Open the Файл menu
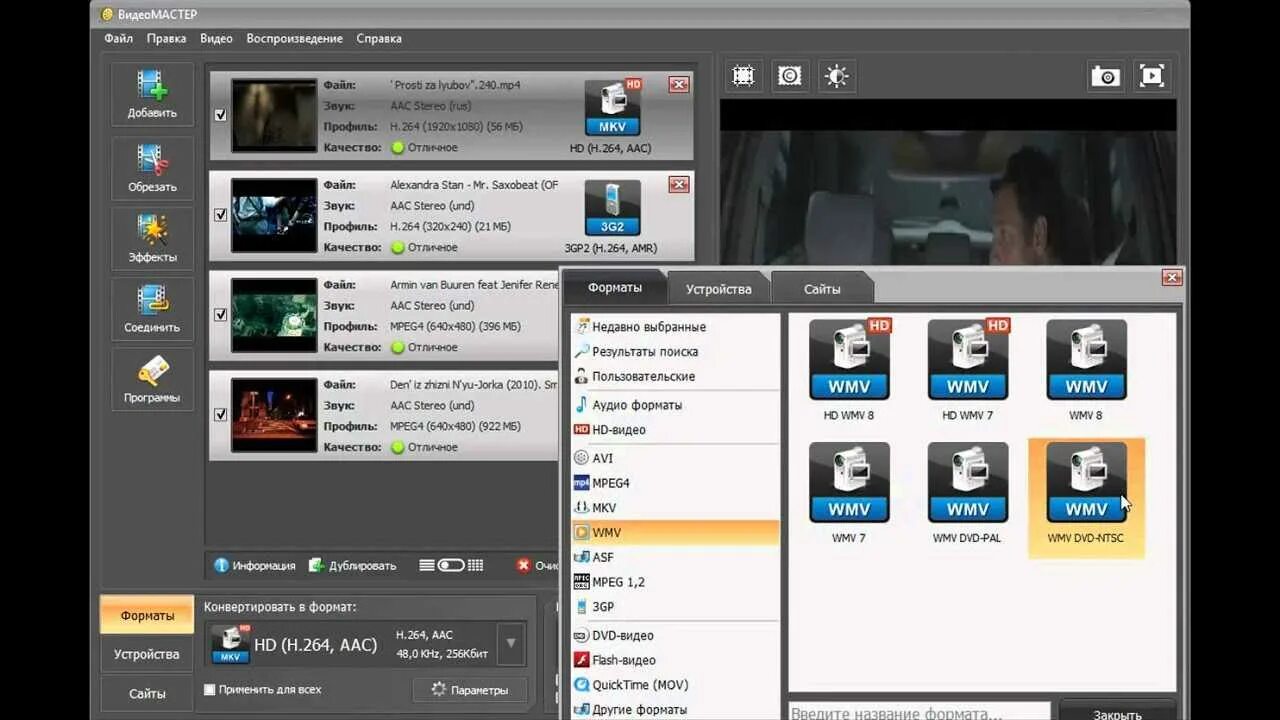This screenshot has width=1280, height=720. click(118, 38)
